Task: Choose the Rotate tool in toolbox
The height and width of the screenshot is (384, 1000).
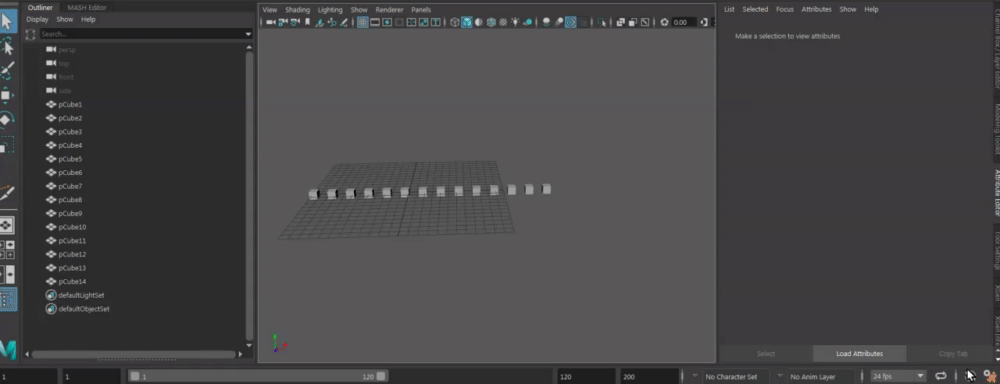Action: 6,119
